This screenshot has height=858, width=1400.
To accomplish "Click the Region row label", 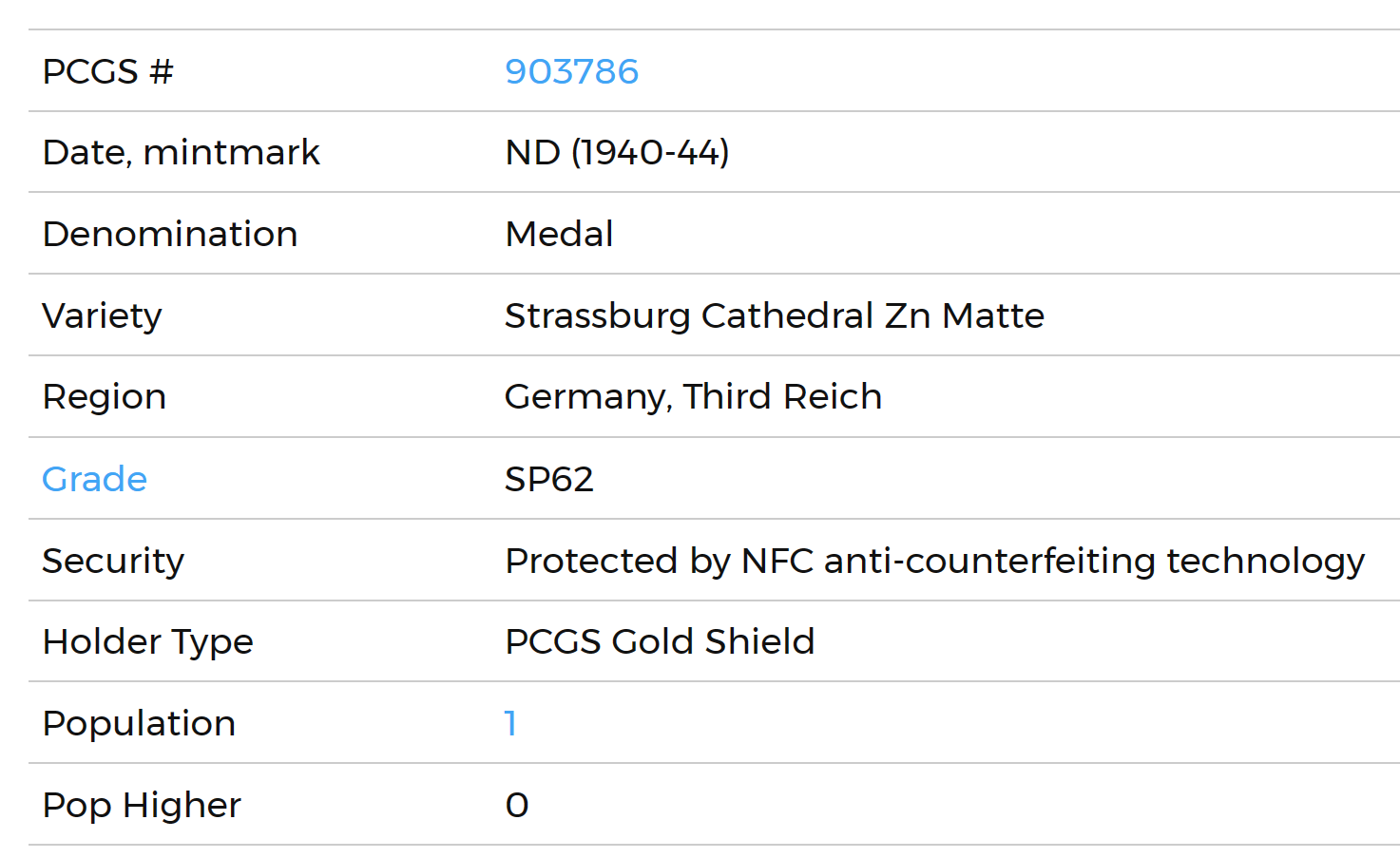I will point(105,396).
